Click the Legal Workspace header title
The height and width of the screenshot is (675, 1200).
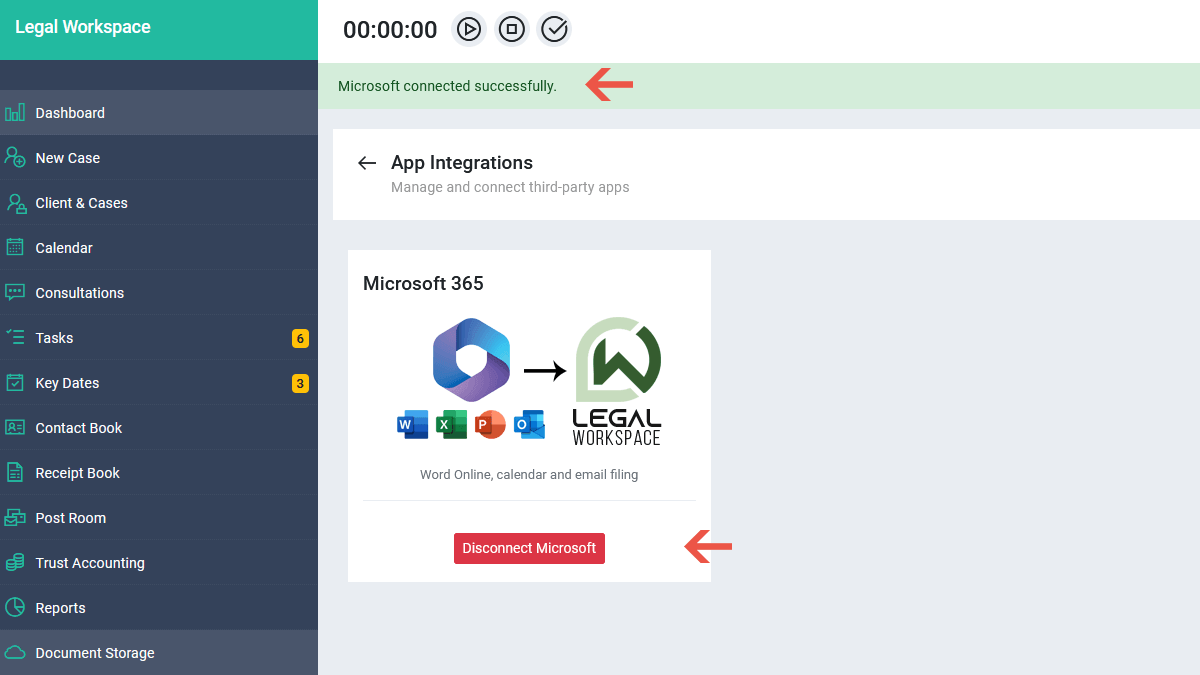[x=83, y=27]
